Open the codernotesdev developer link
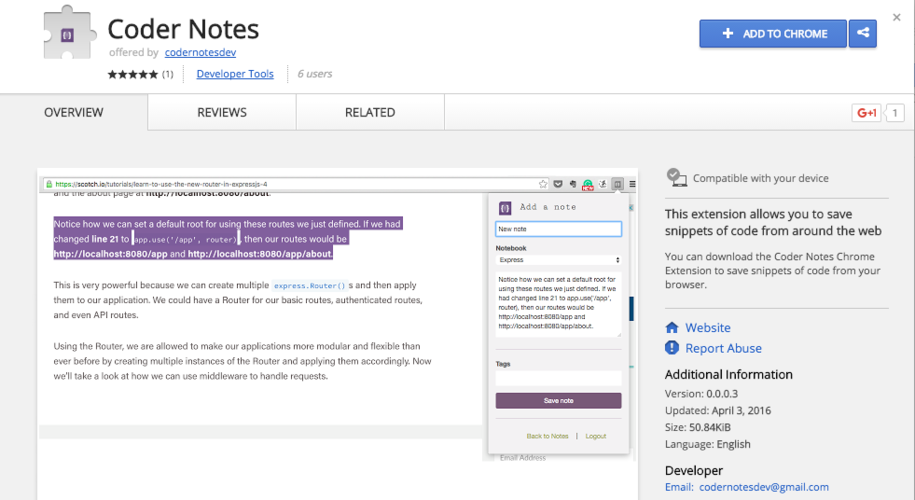The height and width of the screenshot is (500, 915). click(x=200, y=52)
